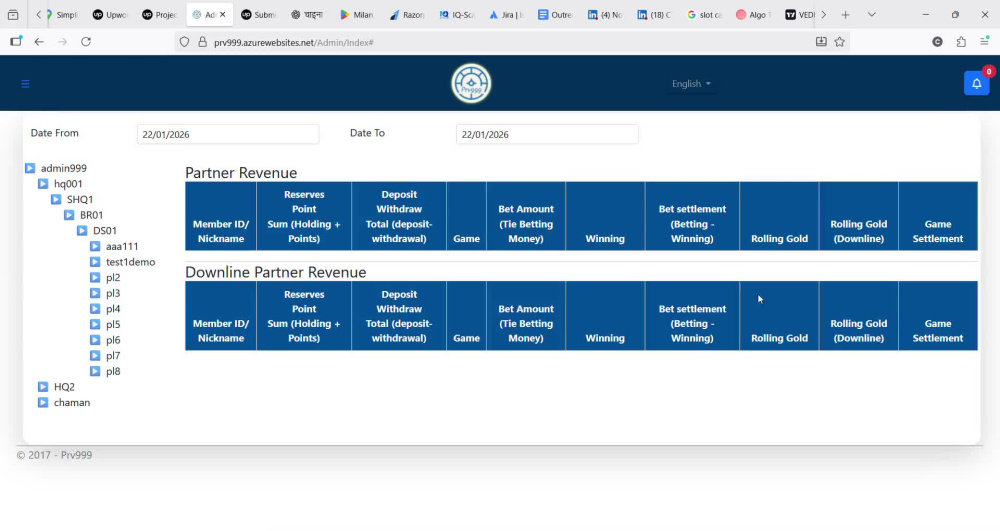1000x531 pixels.
Task: Select SHQ1 in the tree
Action: (x=80, y=200)
